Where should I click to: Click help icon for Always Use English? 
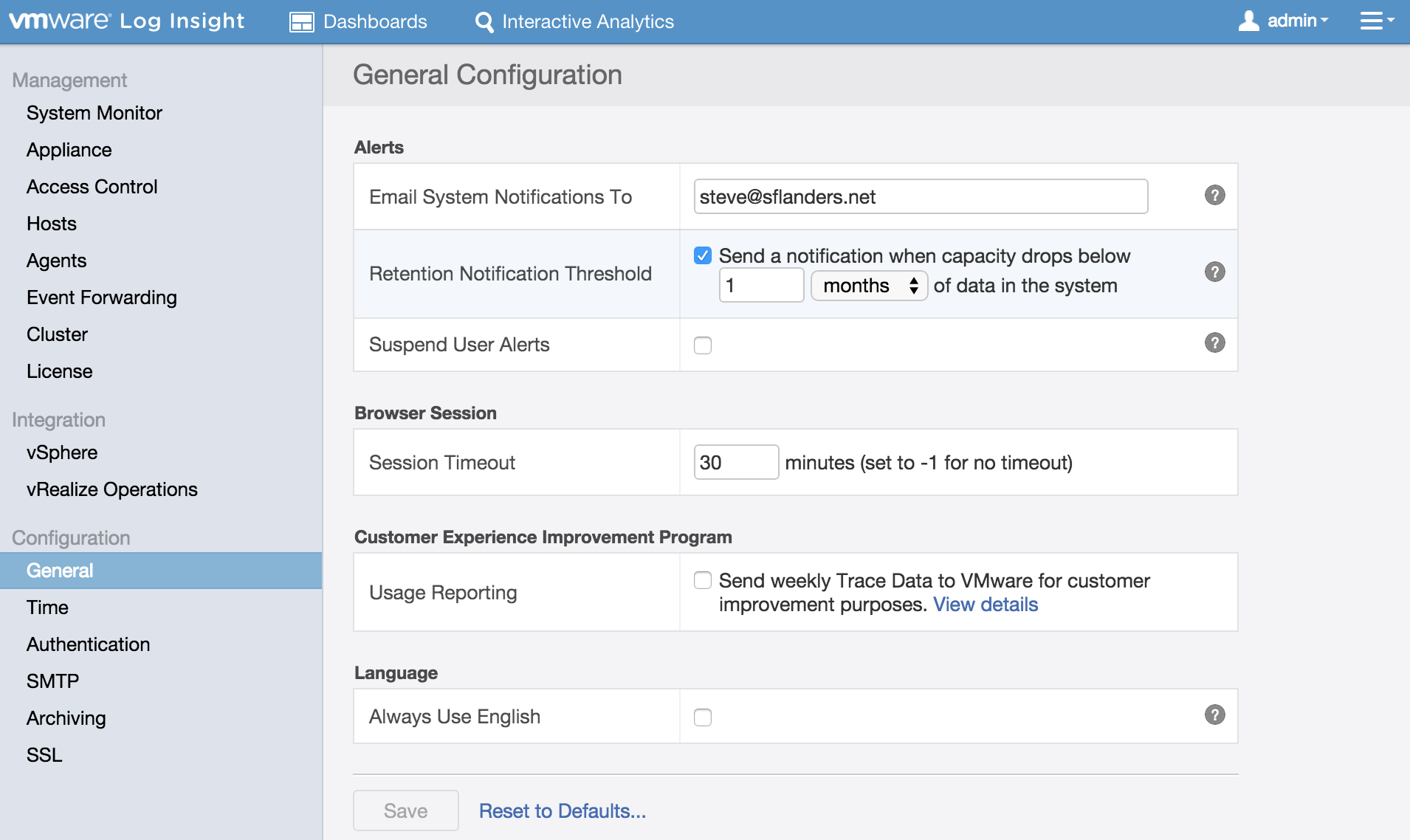tap(1214, 715)
